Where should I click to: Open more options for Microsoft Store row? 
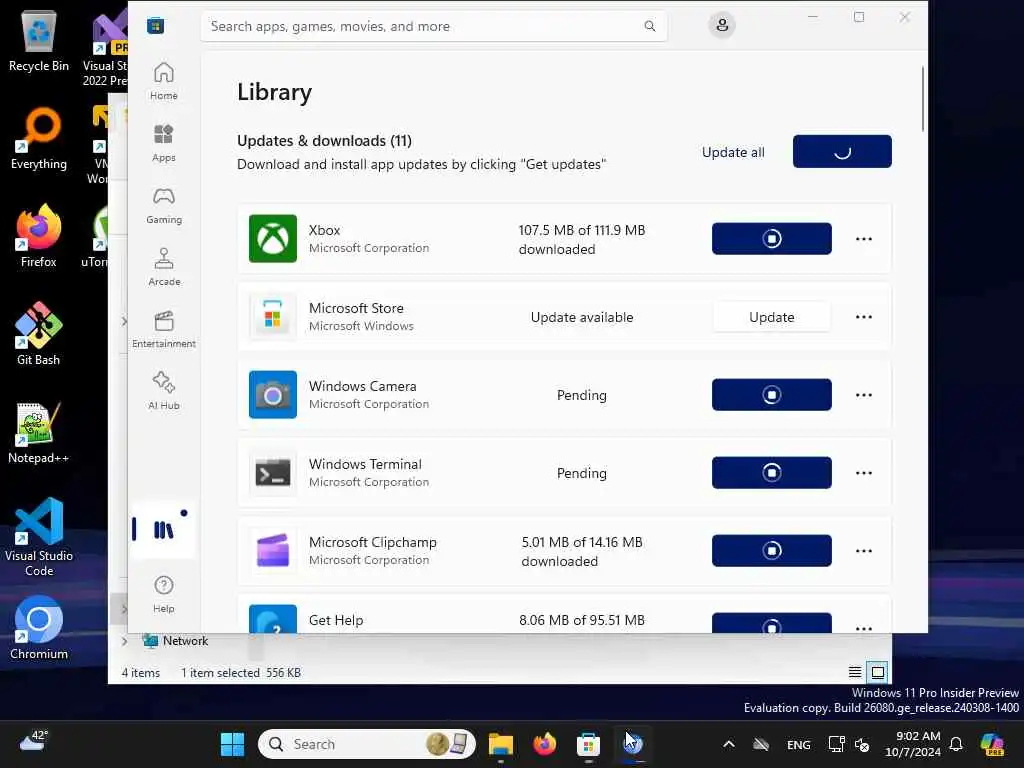[863, 317]
